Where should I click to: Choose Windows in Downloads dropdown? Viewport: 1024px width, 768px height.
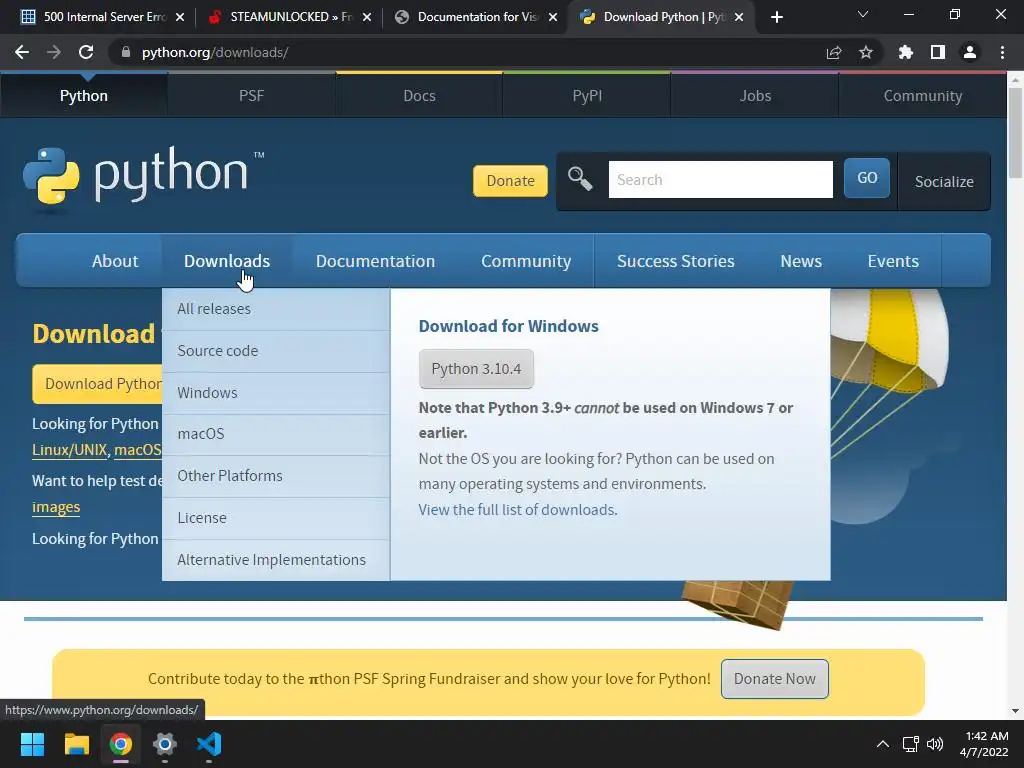(x=276, y=392)
